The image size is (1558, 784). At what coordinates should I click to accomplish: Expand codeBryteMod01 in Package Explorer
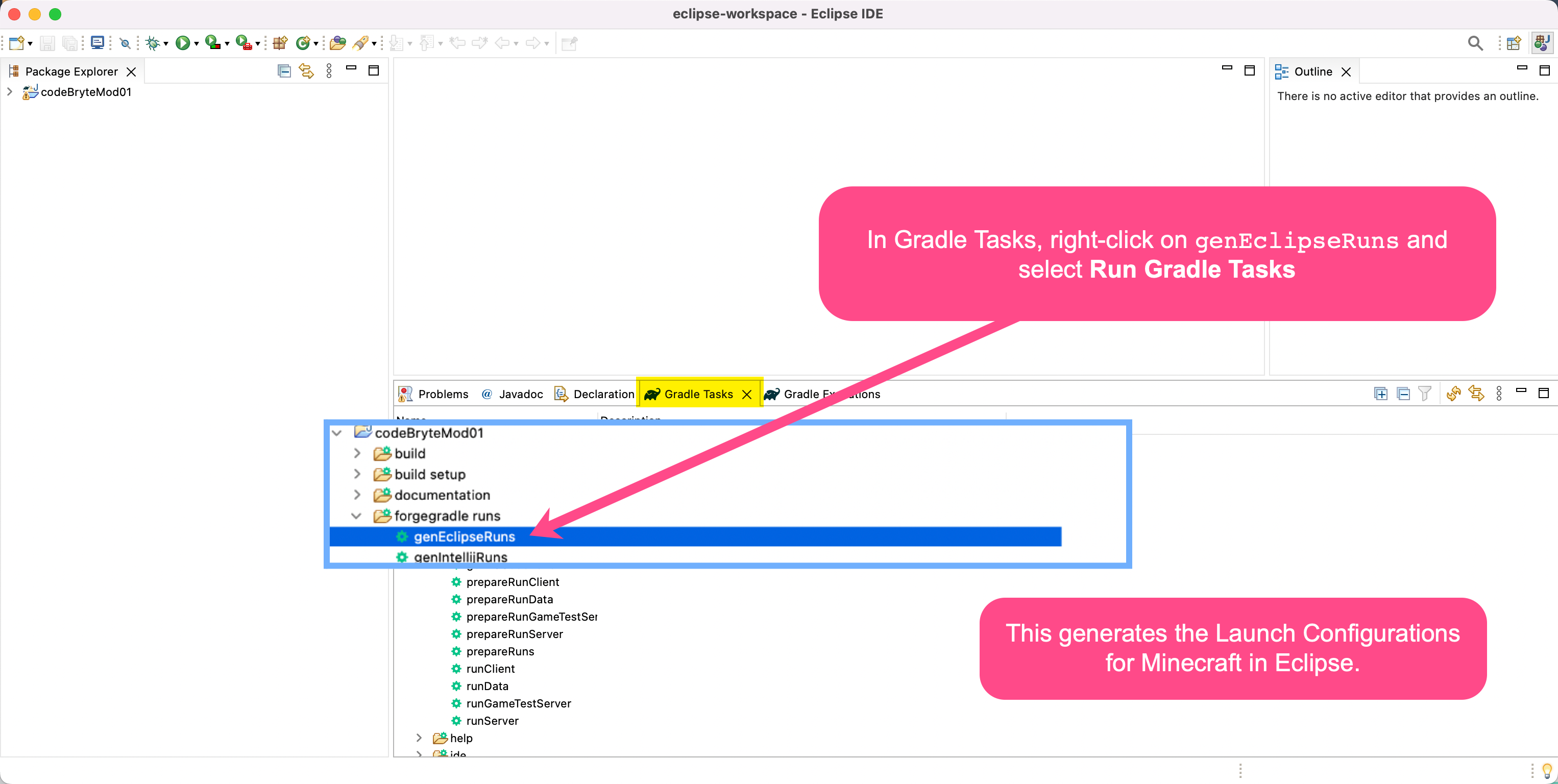tap(10, 92)
